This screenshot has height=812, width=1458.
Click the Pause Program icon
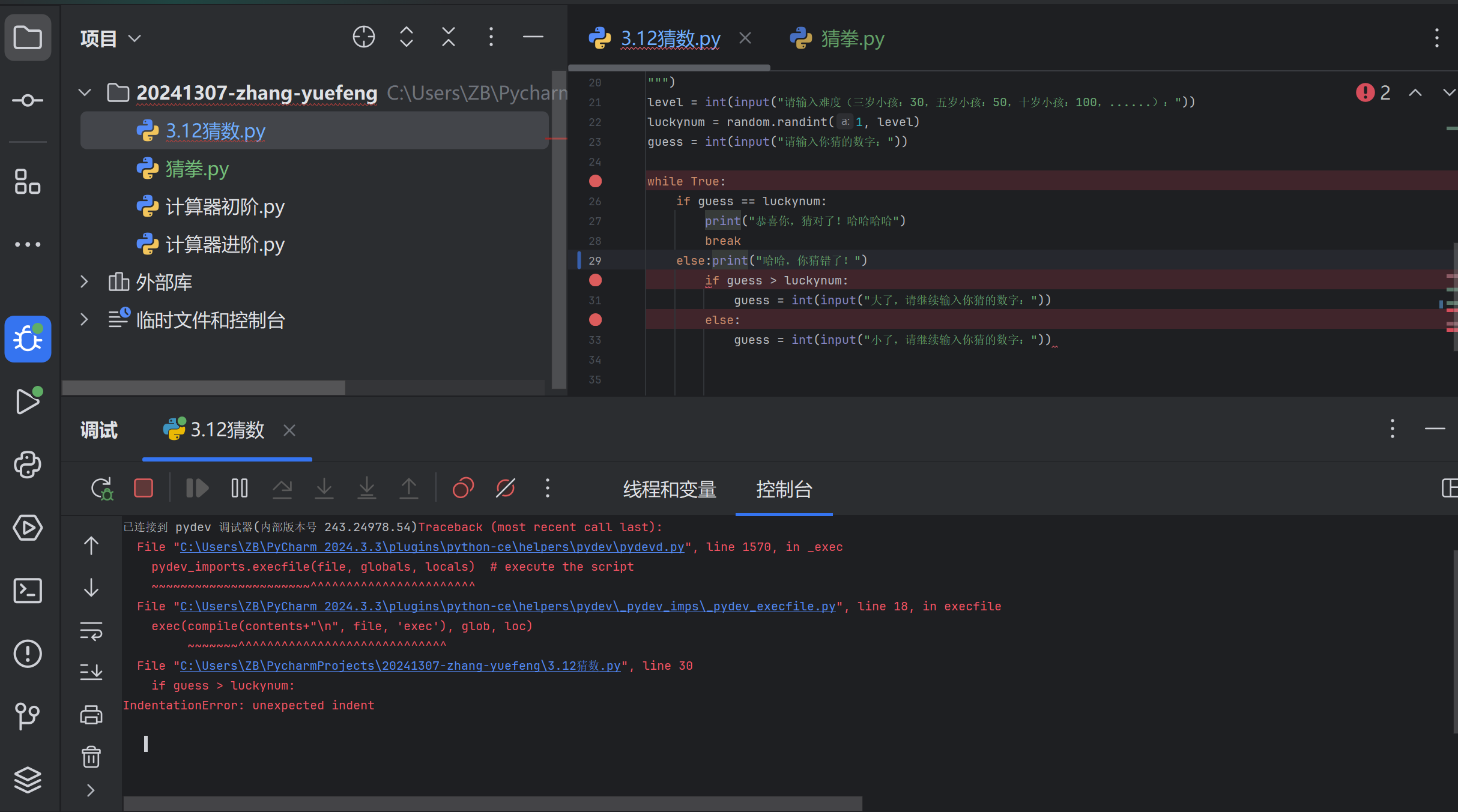[240, 488]
